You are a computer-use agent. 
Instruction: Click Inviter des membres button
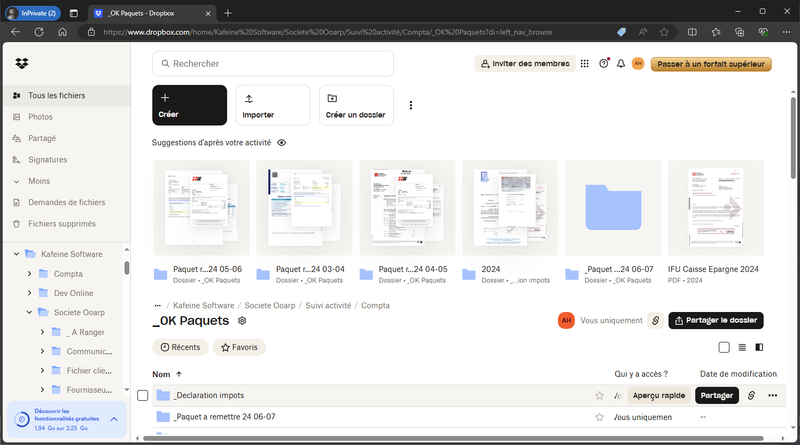pyautogui.click(x=525, y=64)
